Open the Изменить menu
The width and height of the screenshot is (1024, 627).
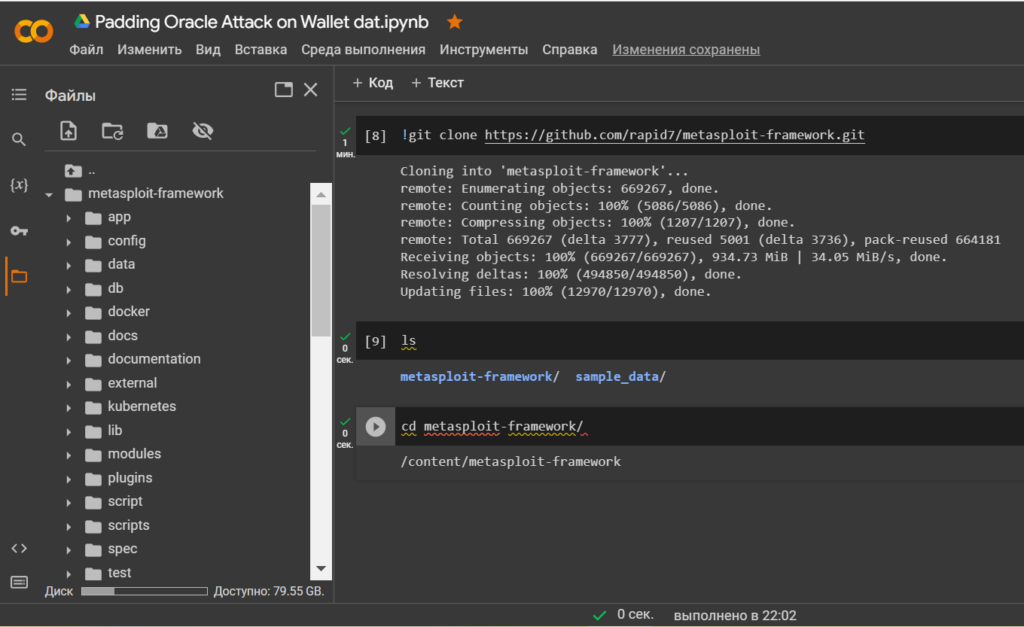click(x=150, y=50)
